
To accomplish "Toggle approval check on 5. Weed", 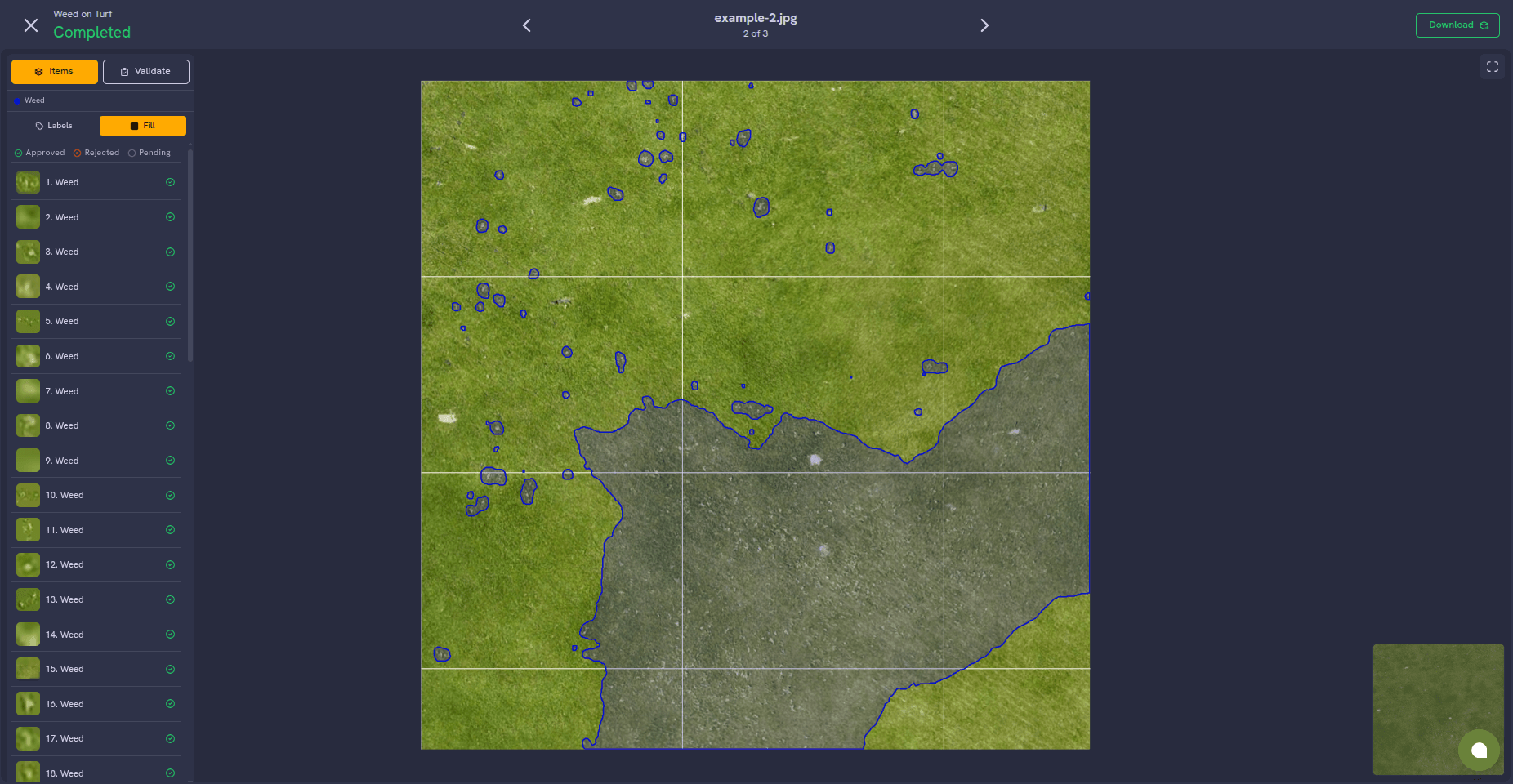I will coord(170,321).
